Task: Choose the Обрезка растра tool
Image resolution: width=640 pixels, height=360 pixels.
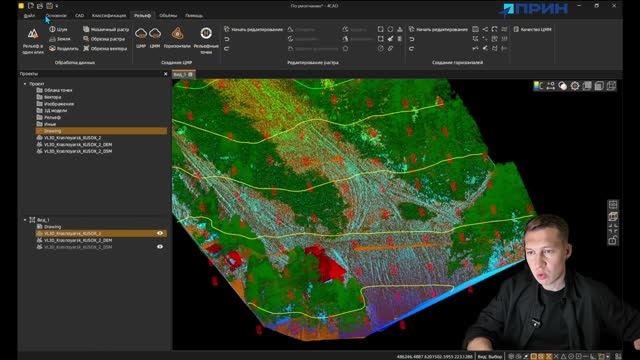Action: (x=104, y=39)
